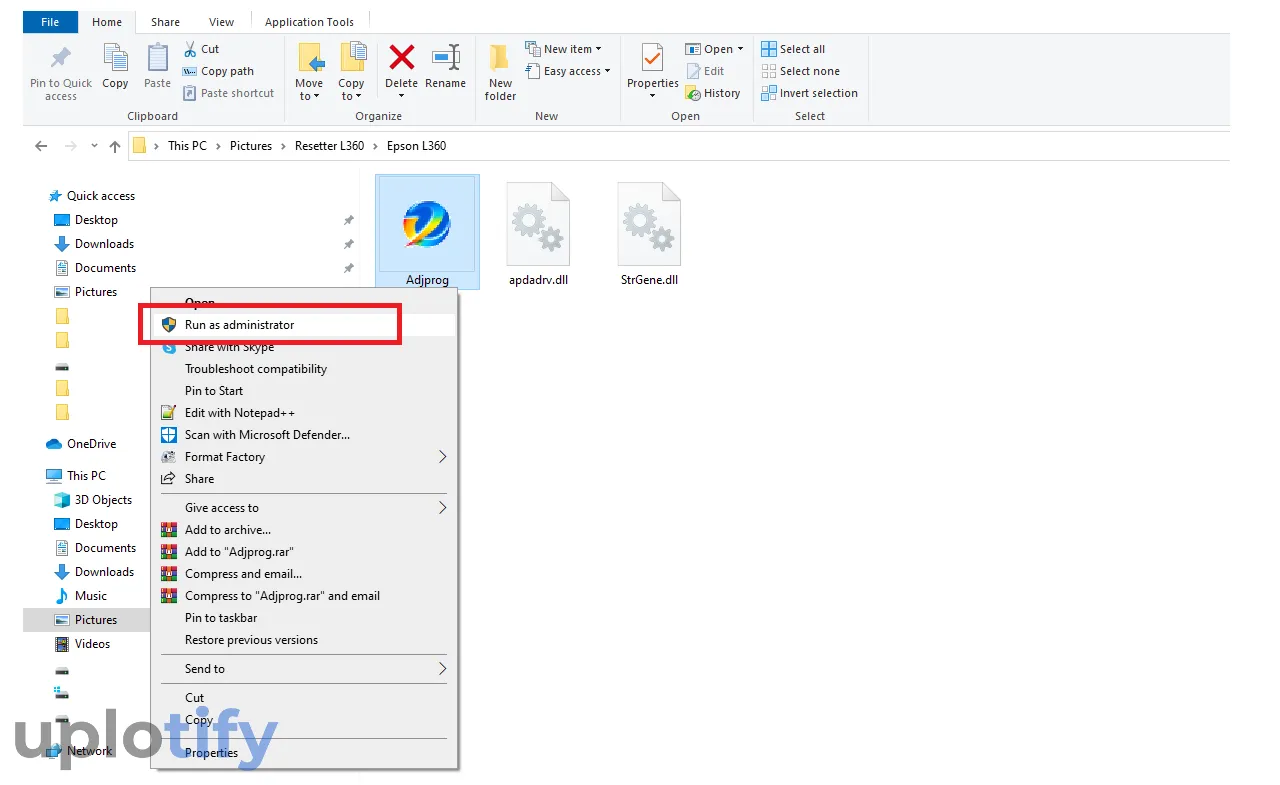This screenshot has width=1280, height=785.
Task: Open the recent locations dropdown arrow
Action: 95,146
